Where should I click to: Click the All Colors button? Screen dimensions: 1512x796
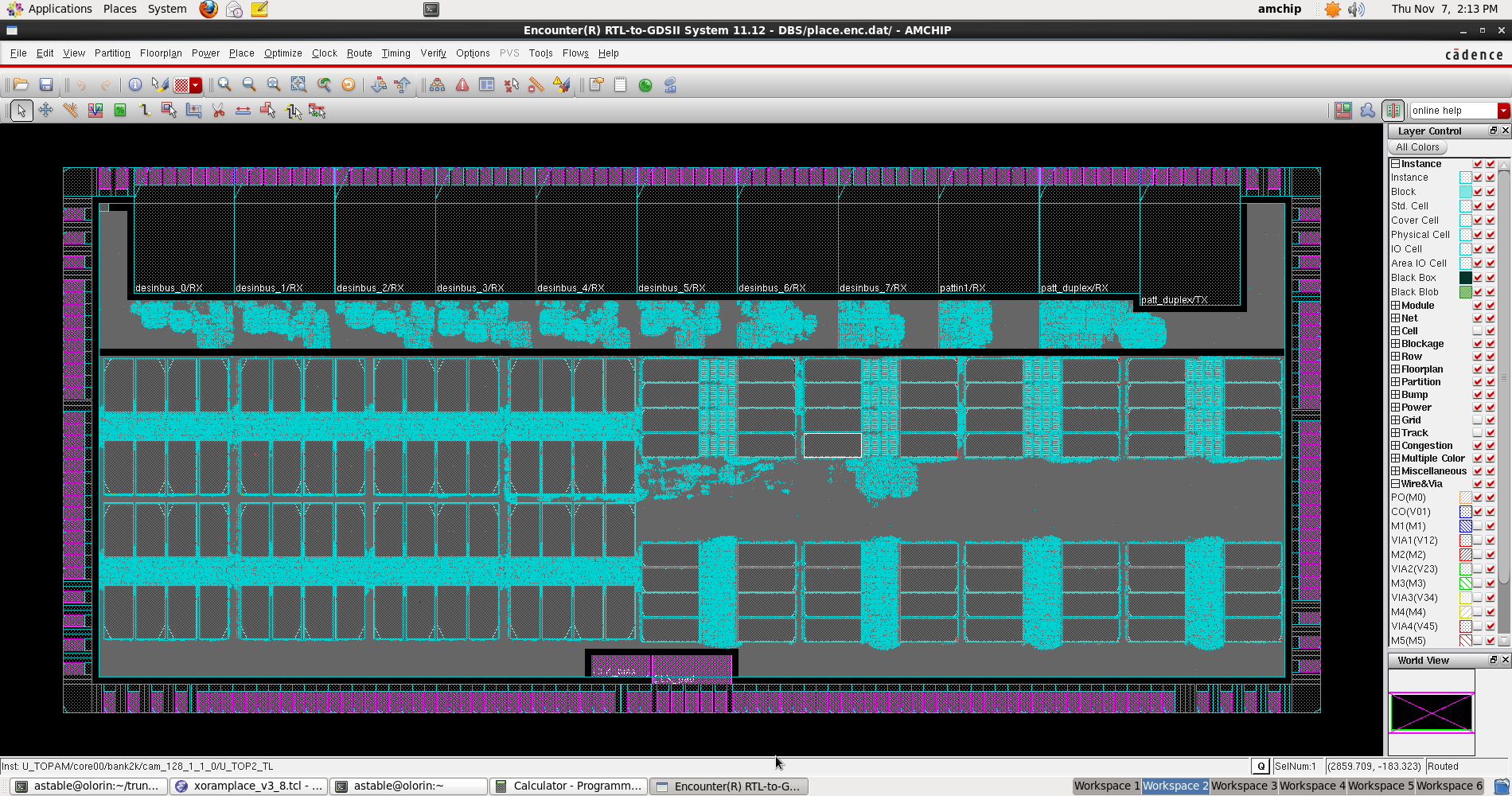[x=1417, y=147]
